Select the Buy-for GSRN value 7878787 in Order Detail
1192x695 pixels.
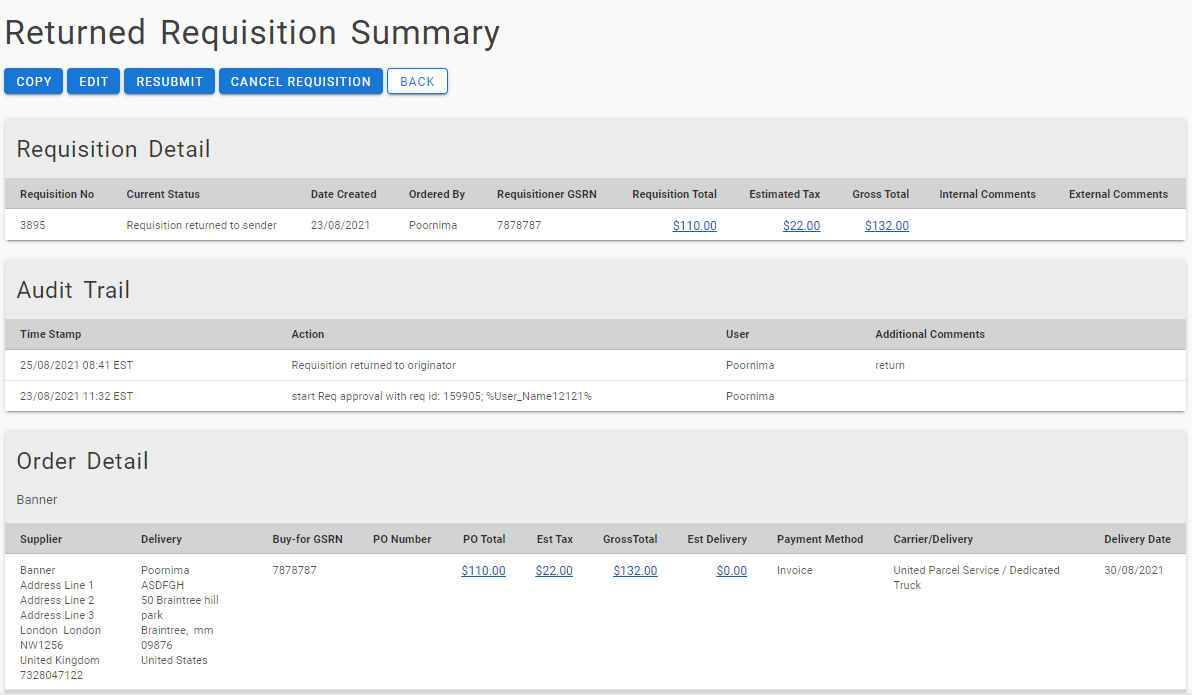(294, 570)
